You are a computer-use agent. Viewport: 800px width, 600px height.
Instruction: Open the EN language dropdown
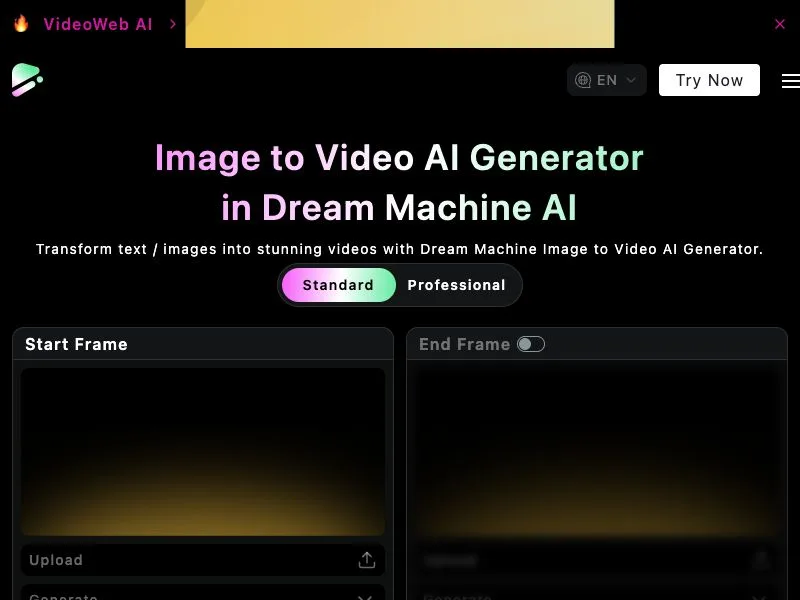coord(607,80)
